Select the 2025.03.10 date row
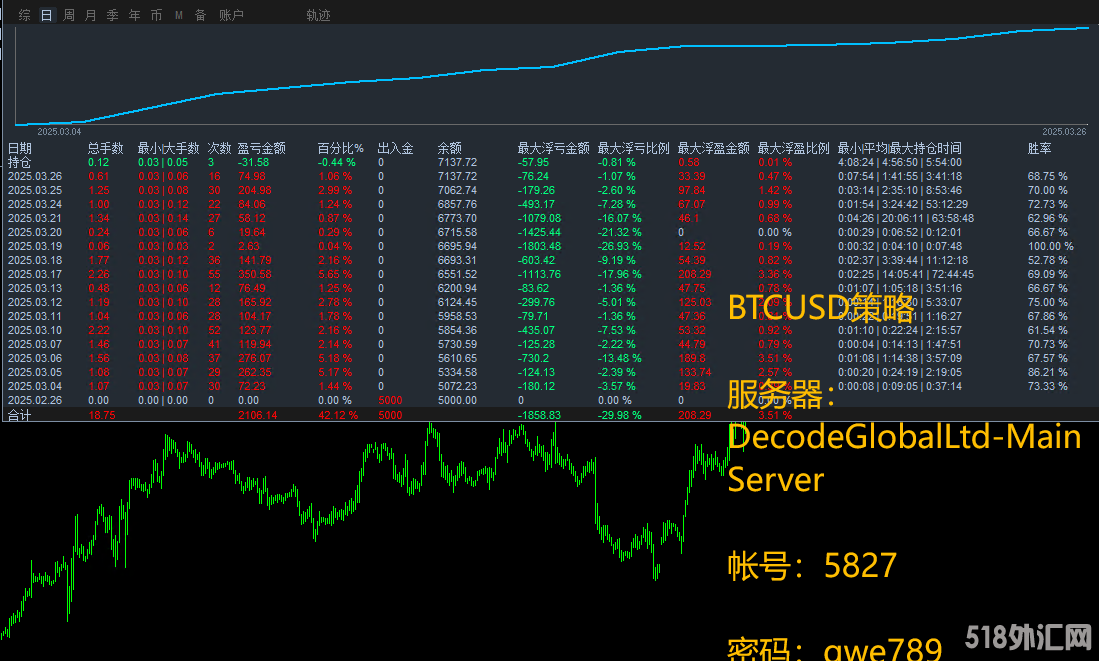Viewport: 1099px width, 661px height. pyautogui.click(x=35, y=330)
